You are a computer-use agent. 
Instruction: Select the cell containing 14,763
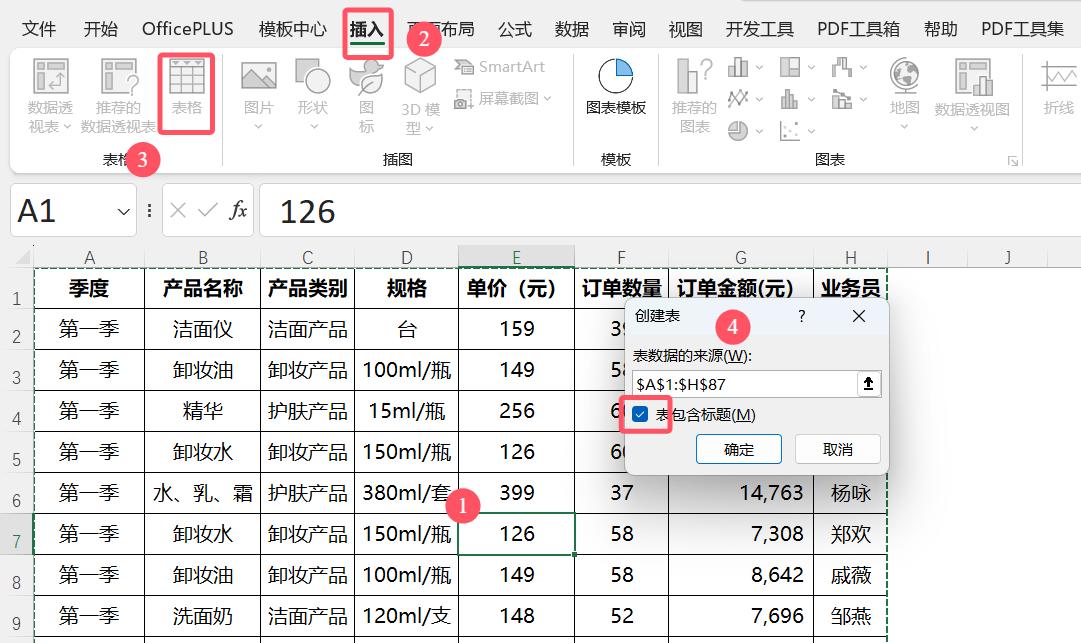point(741,493)
